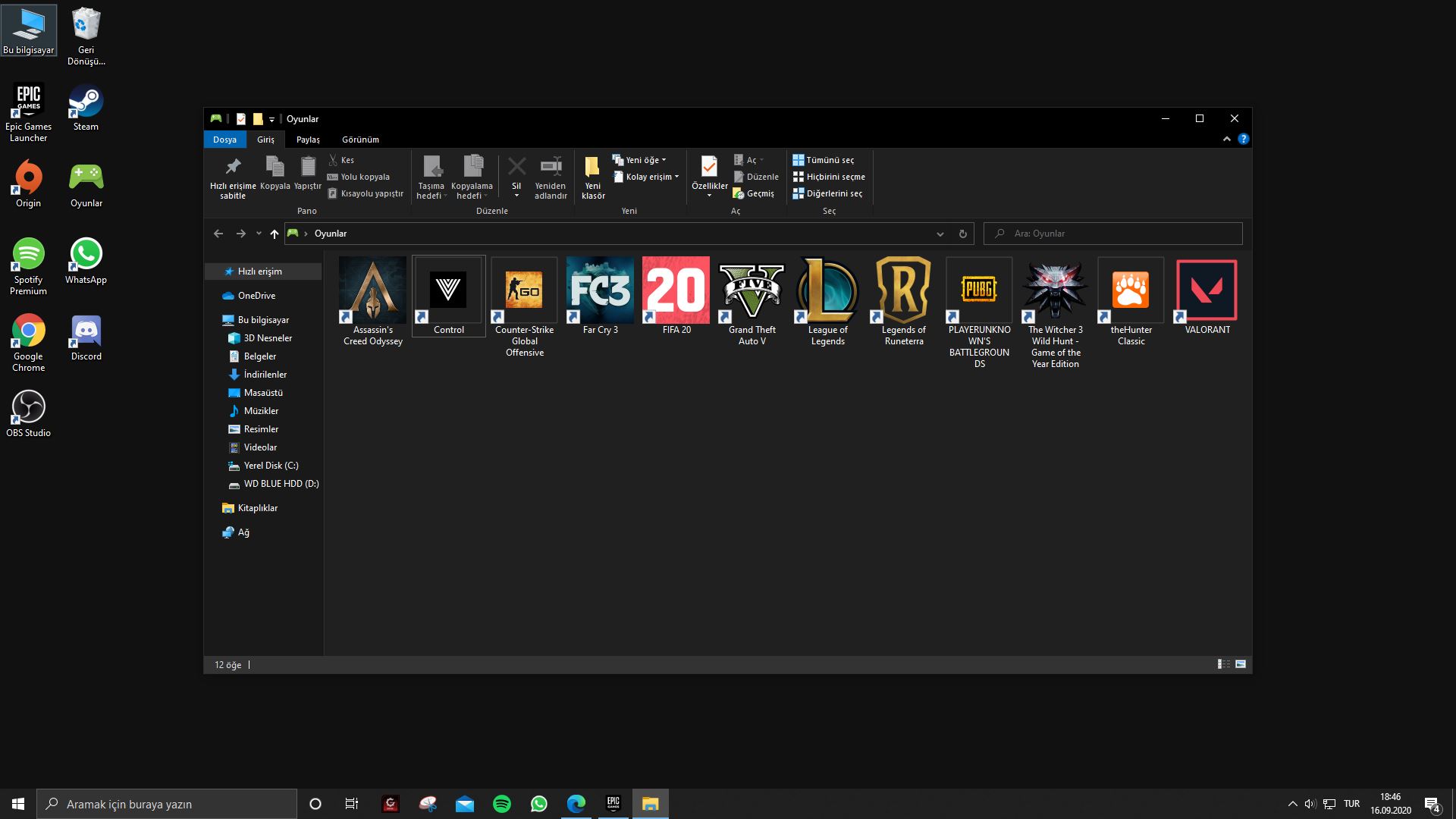1456x819 pixels.
Task: Select the Control game shortcut
Action: 448,297
